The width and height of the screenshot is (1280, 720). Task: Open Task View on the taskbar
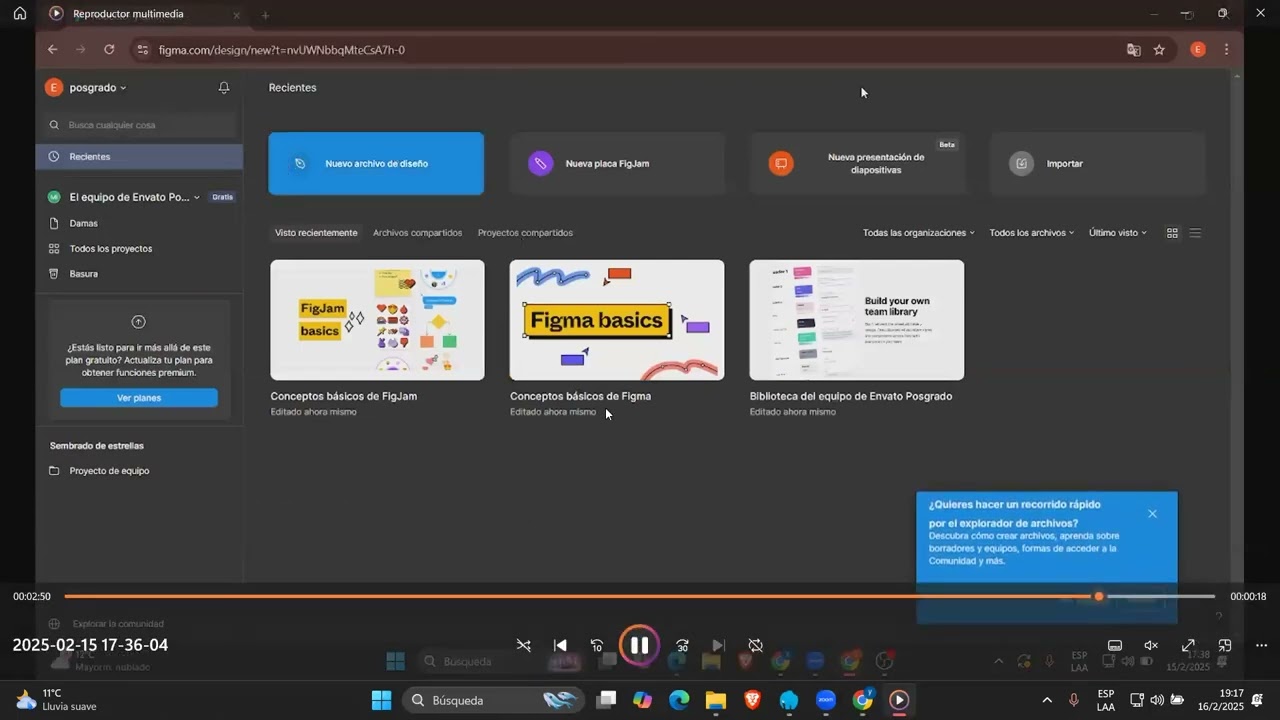click(x=606, y=700)
